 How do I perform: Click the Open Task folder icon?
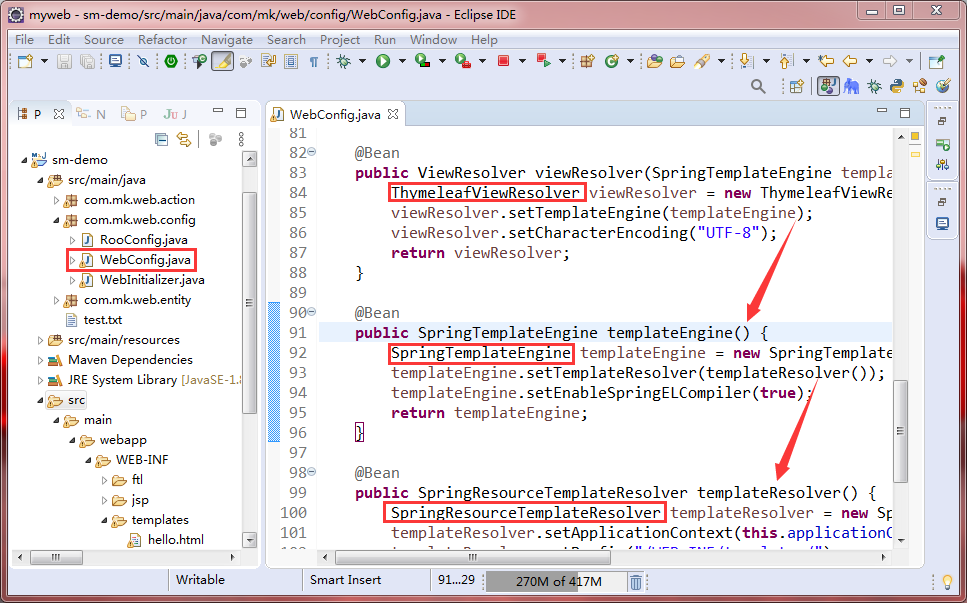click(x=677, y=61)
